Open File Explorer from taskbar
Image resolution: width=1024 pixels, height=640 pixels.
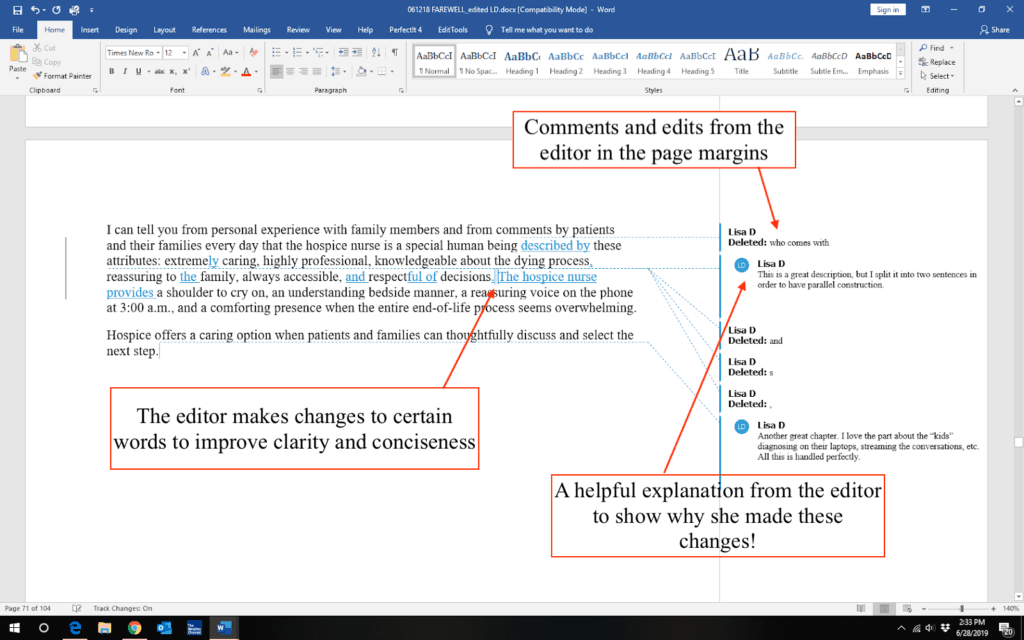104,628
